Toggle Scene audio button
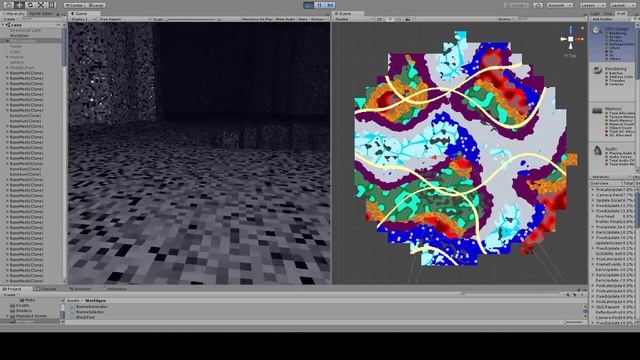Viewport: 640px width, 360px height. (399, 19)
